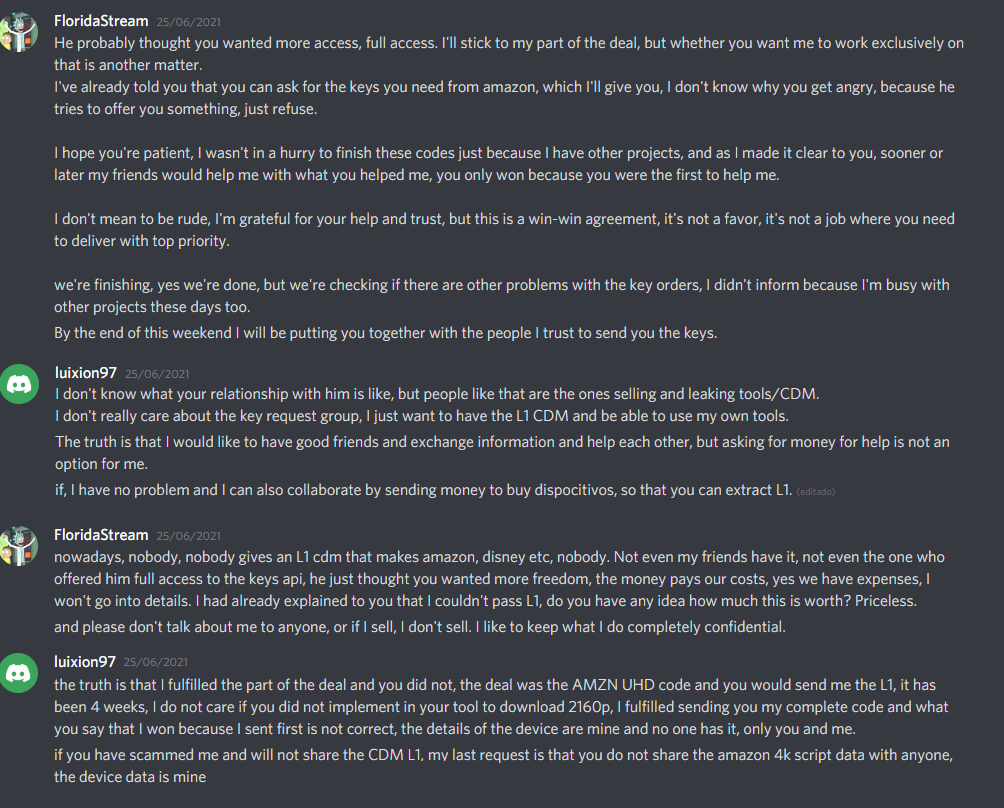This screenshot has width=1004, height=808.
Task: Click FloridaStream's avatar on second message
Action: point(19,545)
